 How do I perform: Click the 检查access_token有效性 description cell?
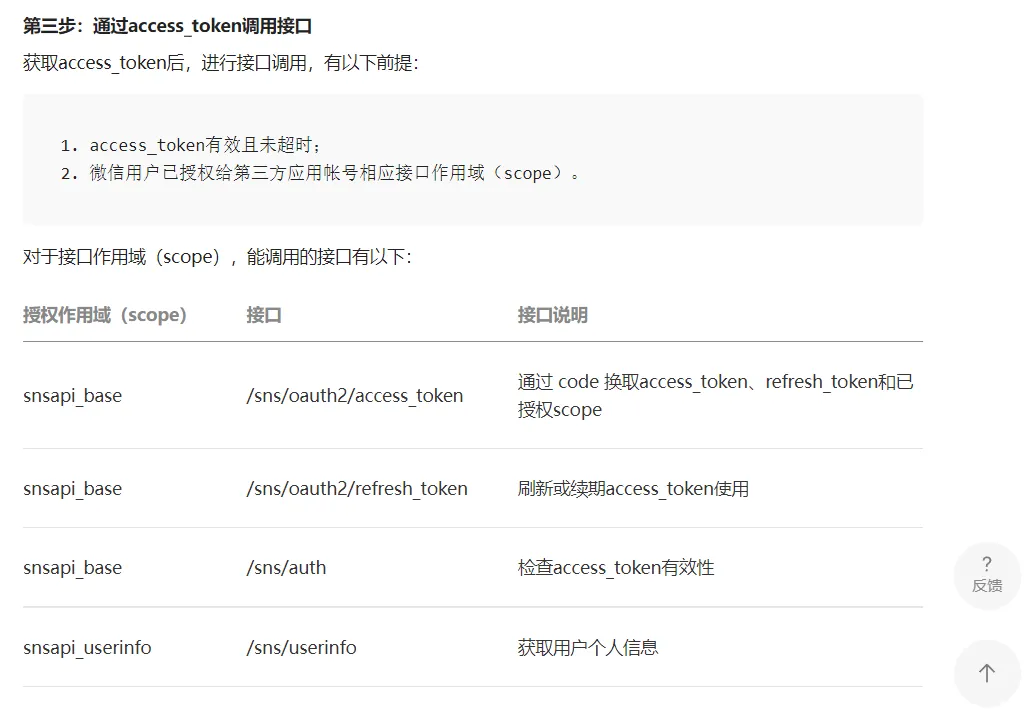coord(615,567)
